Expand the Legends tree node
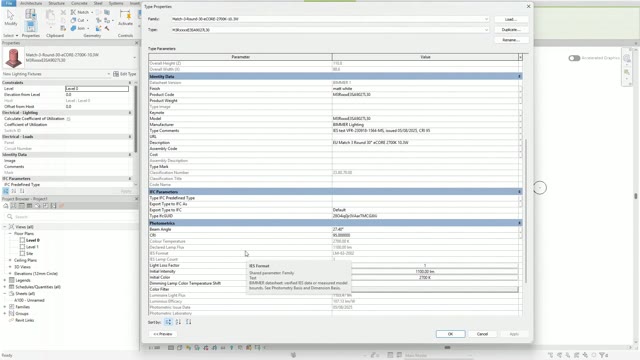 [4, 280]
